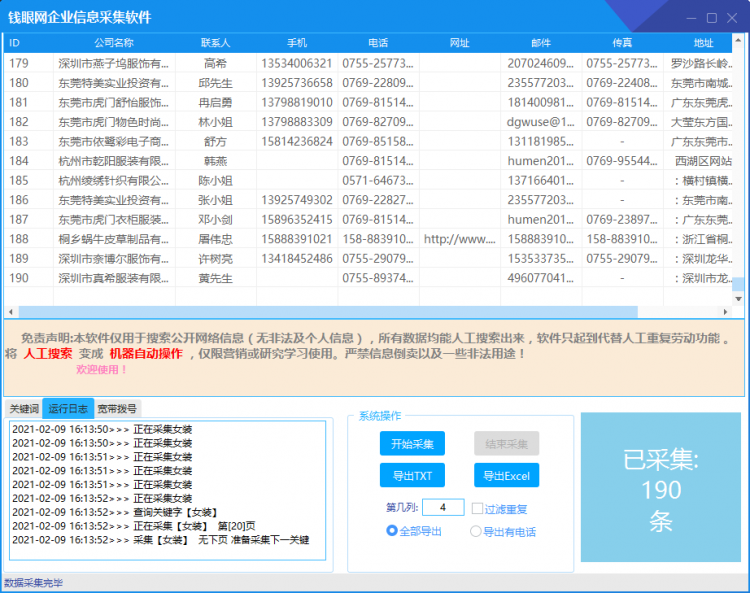The height and width of the screenshot is (593, 750).
Task: Click the 第几列 number input field
Action: pos(442,507)
